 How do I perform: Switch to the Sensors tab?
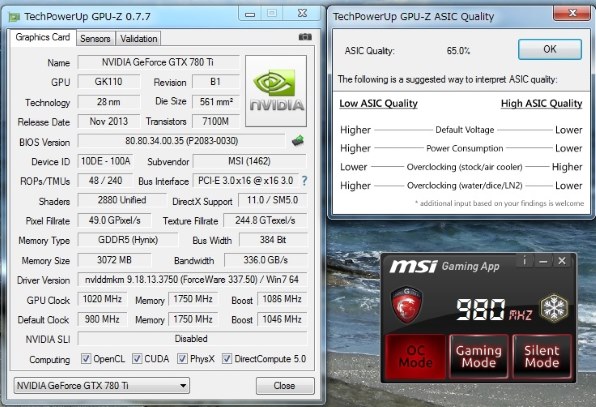(95, 38)
